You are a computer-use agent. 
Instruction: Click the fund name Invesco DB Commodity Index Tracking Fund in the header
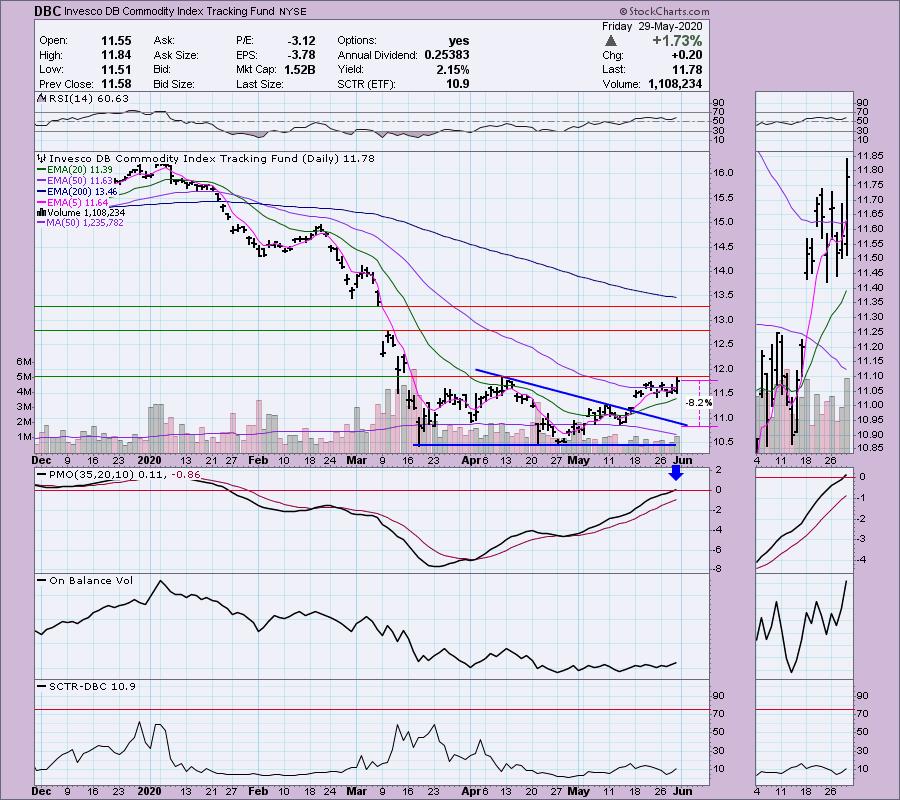170,11
